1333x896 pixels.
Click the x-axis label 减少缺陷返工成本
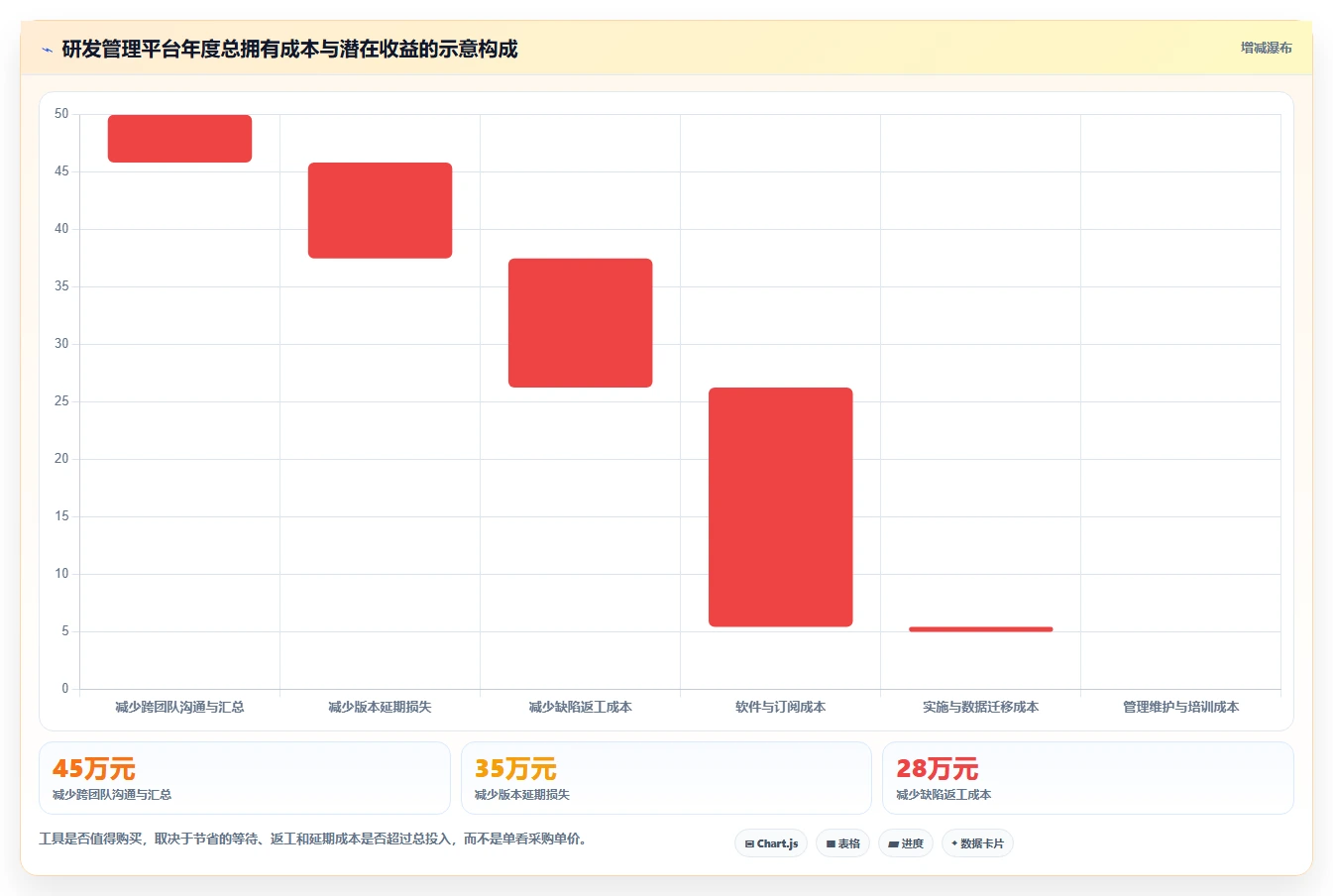click(x=580, y=707)
